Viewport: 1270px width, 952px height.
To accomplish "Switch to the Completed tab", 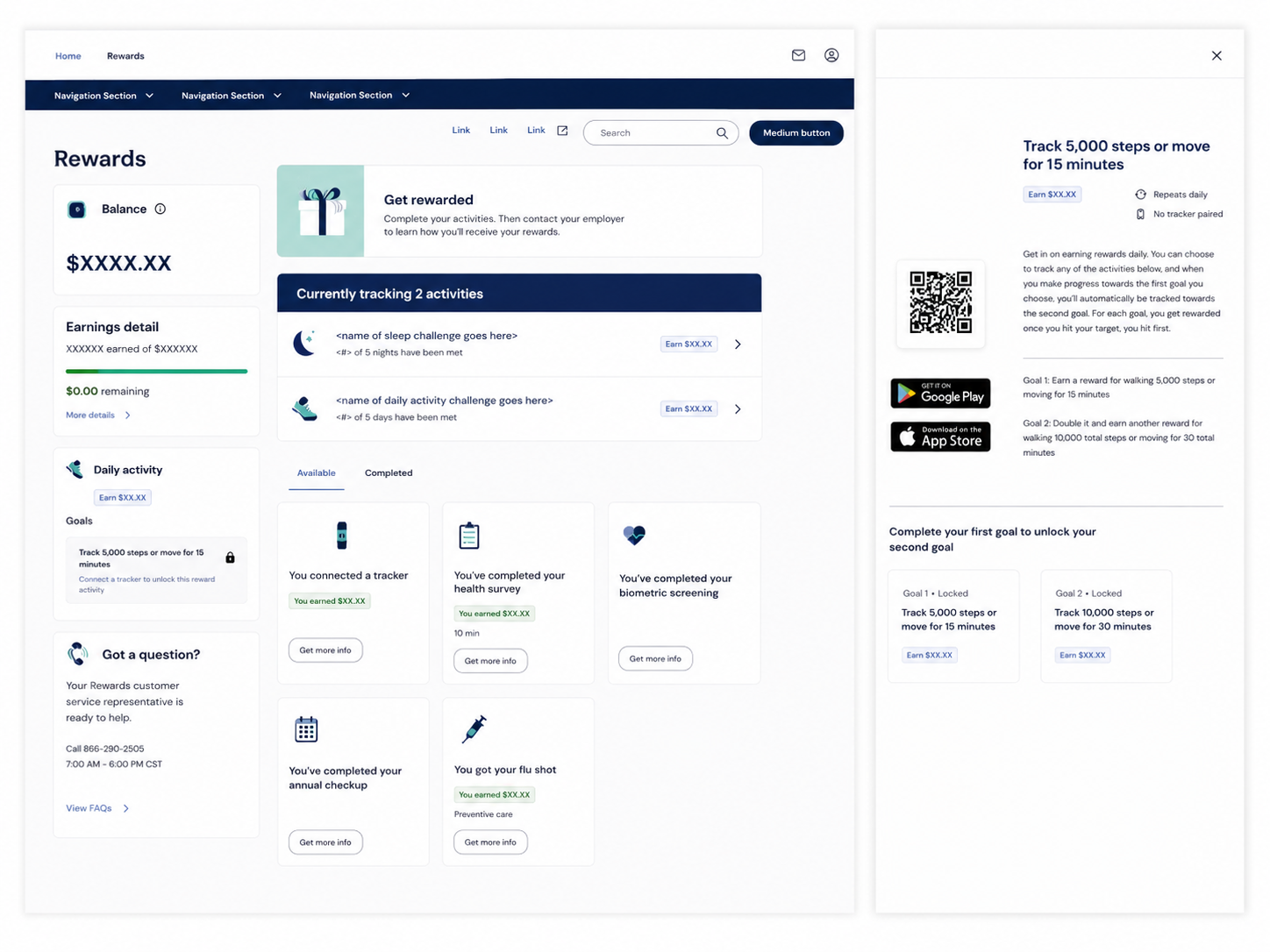I will [x=389, y=473].
